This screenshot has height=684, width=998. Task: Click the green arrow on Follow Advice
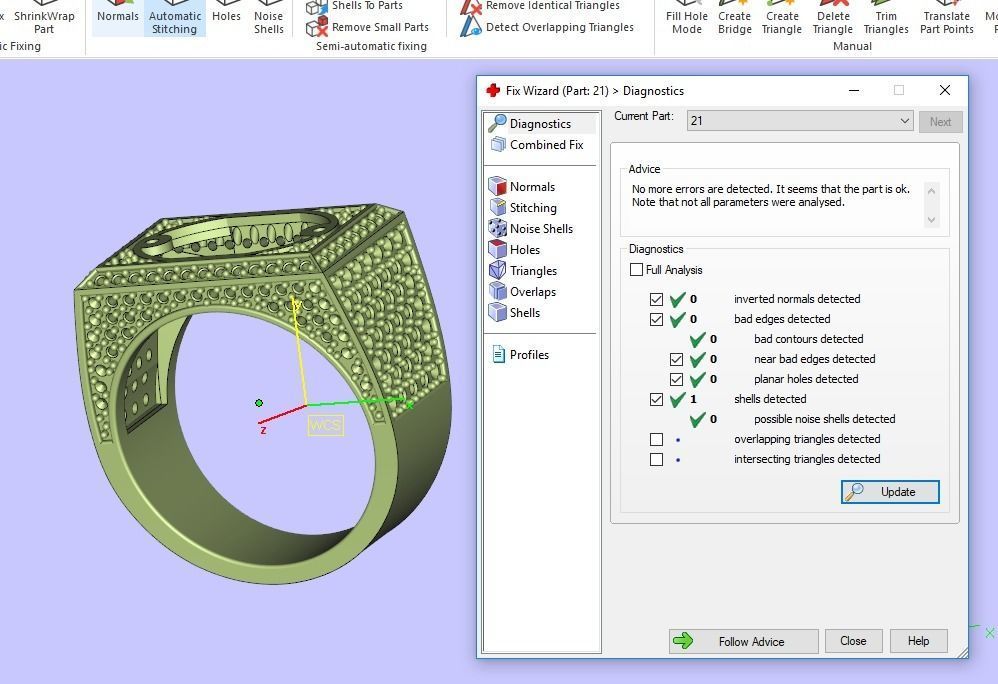pos(683,641)
